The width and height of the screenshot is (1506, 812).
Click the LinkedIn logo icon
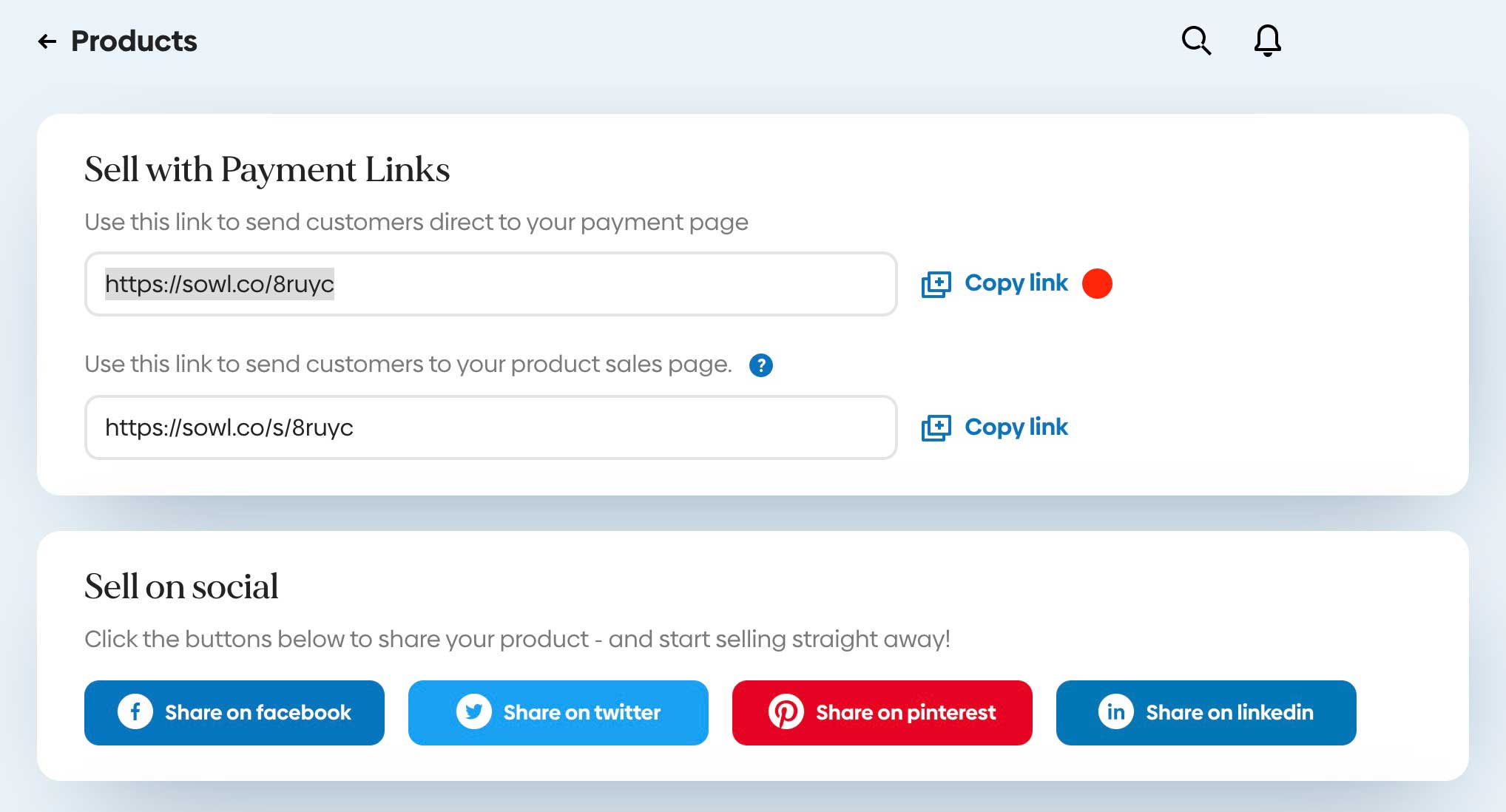point(1115,712)
